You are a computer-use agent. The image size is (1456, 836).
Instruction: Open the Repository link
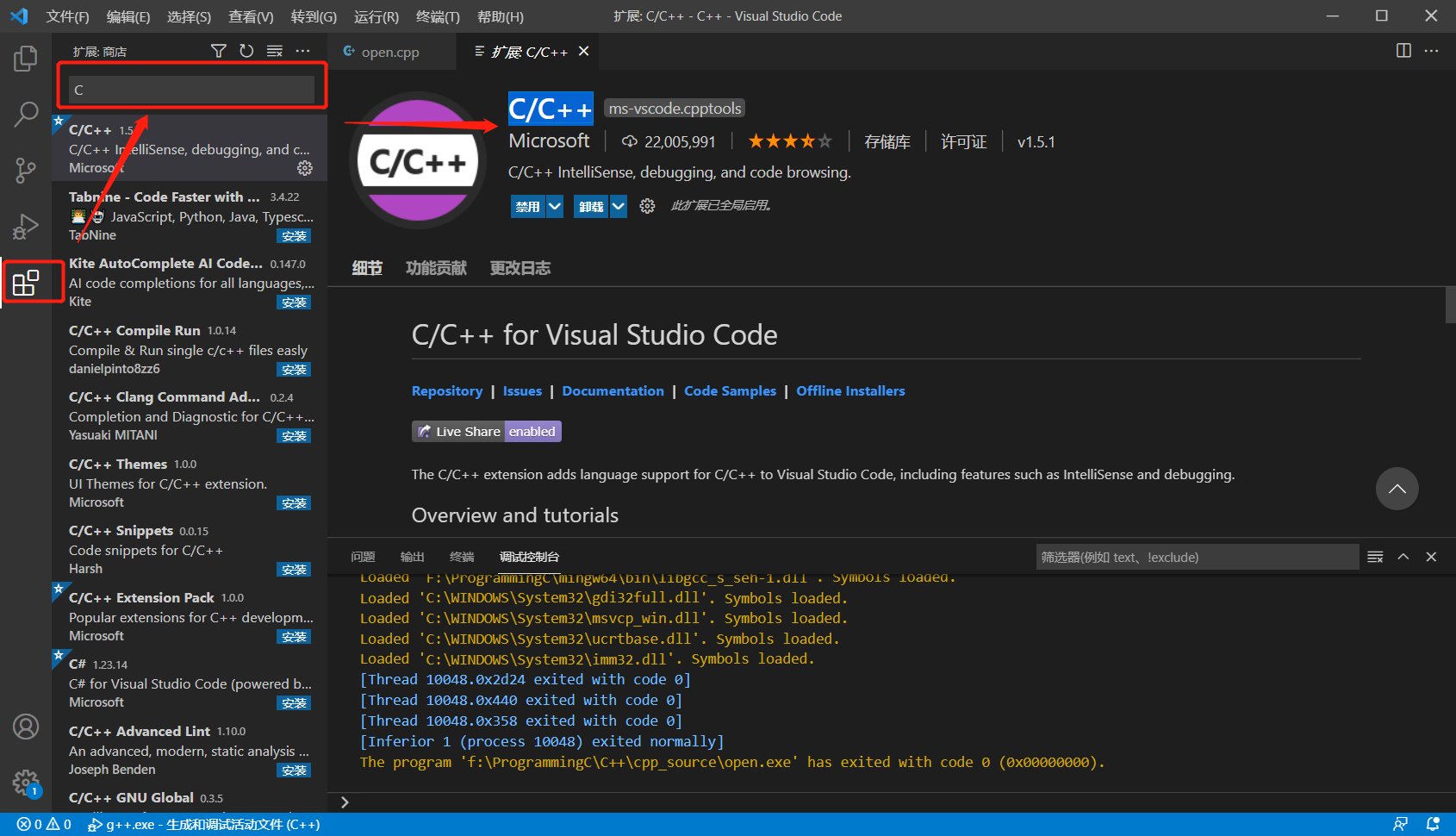tap(447, 390)
